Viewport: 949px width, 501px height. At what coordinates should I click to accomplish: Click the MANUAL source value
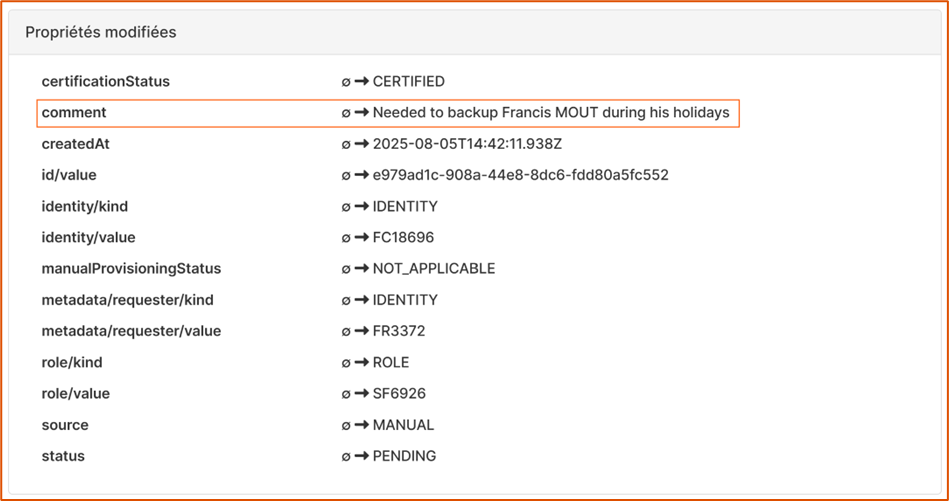pyautogui.click(x=403, y=425)
